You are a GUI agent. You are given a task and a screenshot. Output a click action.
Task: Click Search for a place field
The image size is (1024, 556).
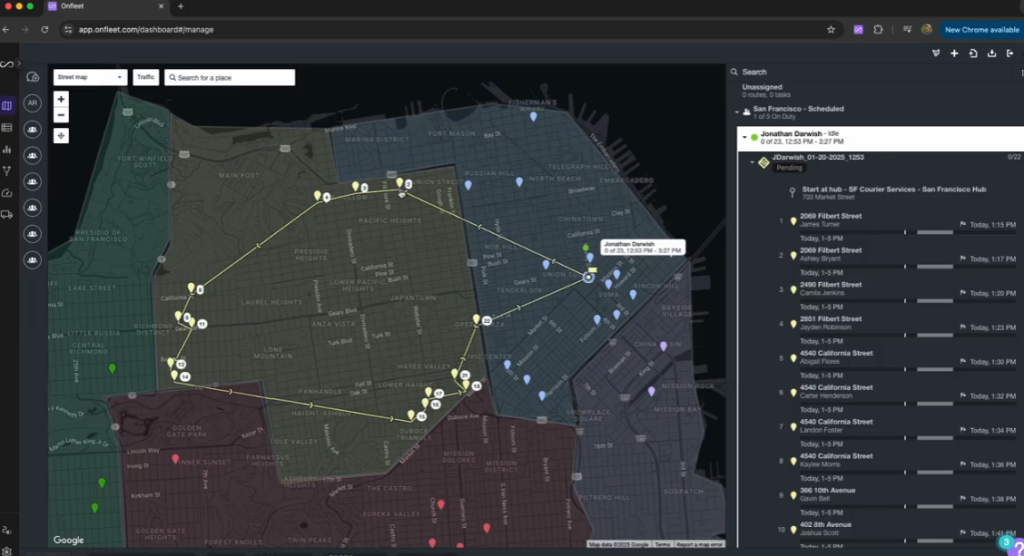[x=229, y=77]
